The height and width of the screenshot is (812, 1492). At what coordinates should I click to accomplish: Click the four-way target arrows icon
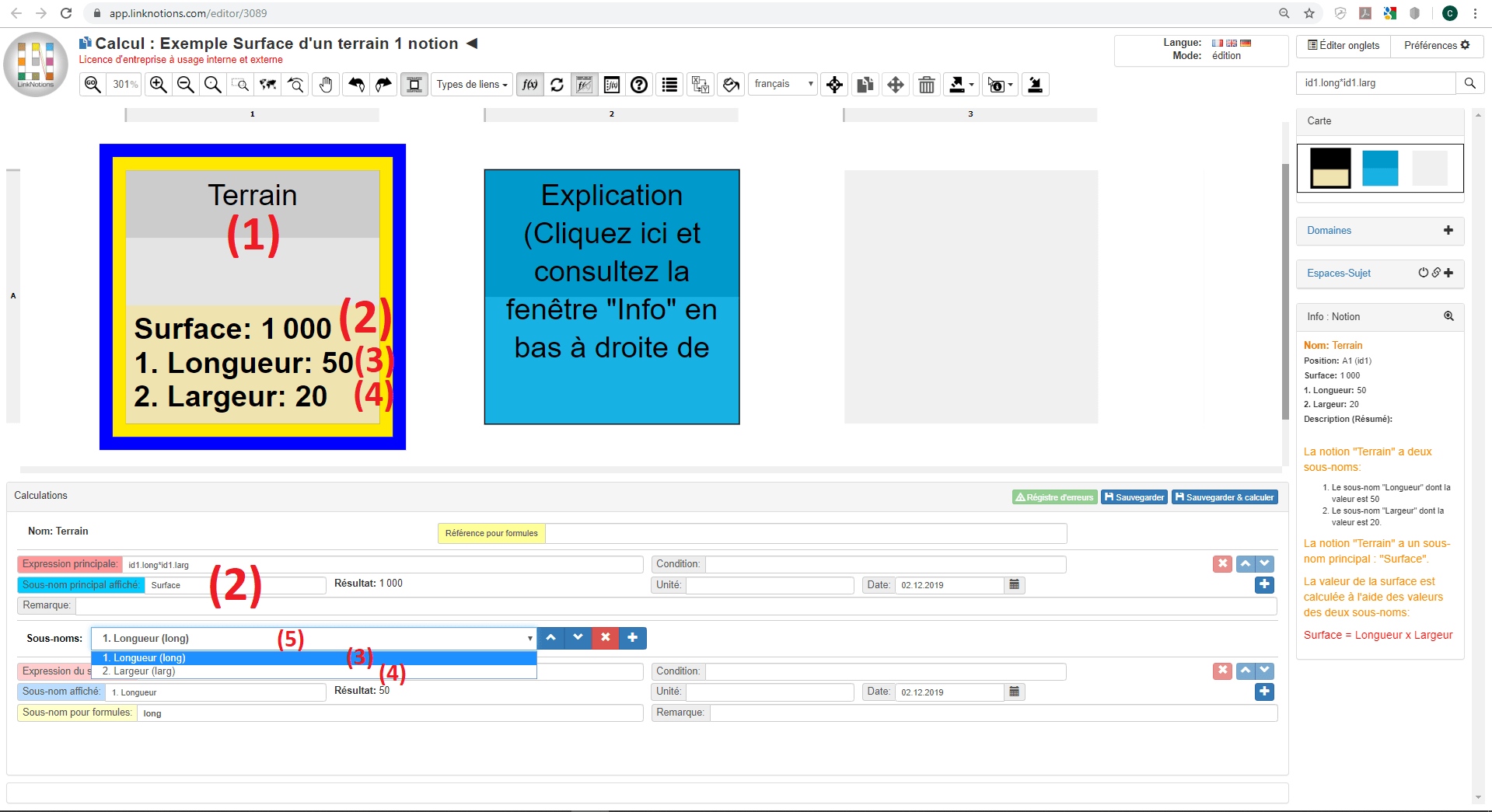point(835,84)
